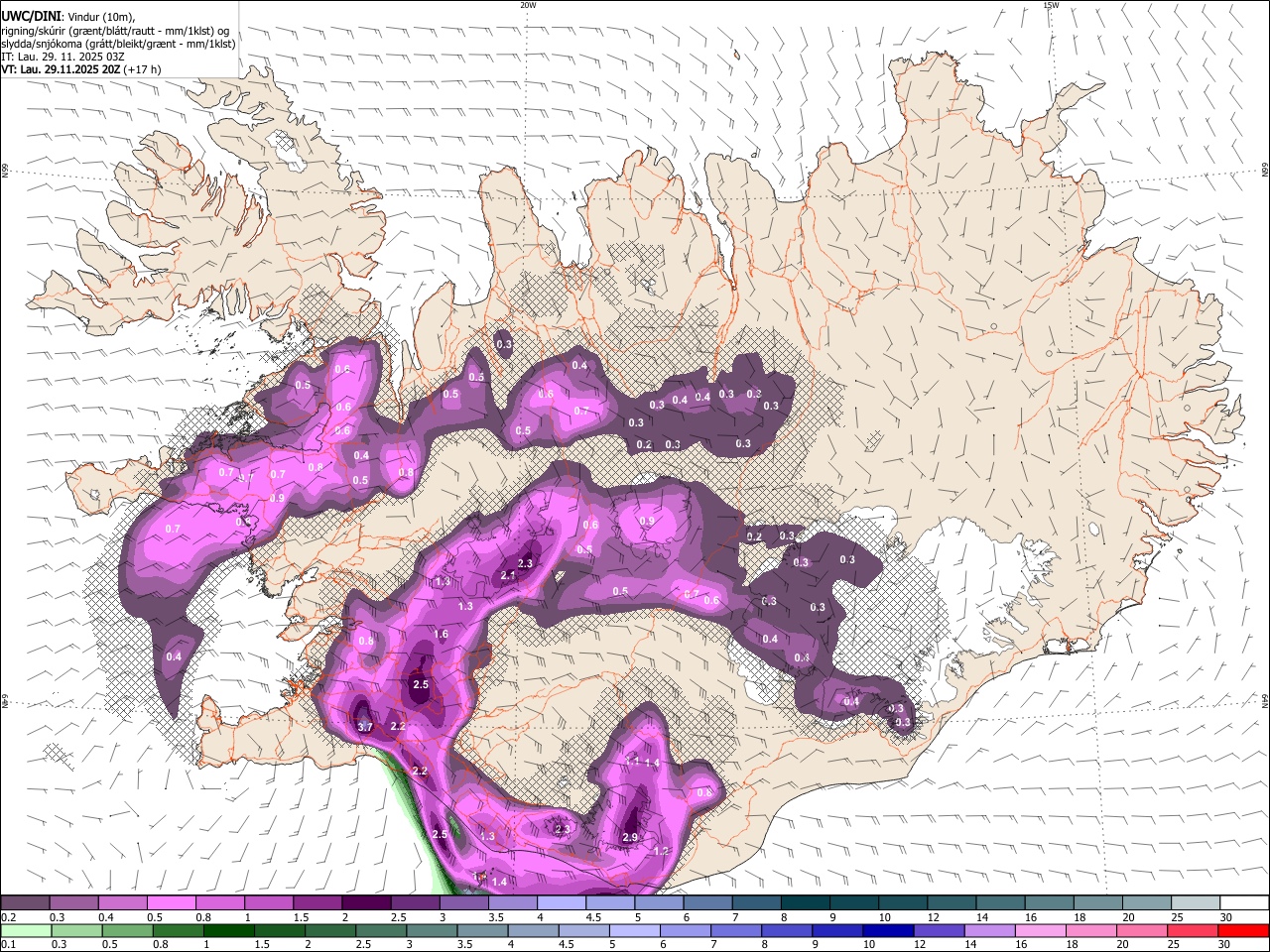This screenshot has width=1270, height=952.
Task: Click the 2.9 precipitation value on the map
Action: (630, 838)
